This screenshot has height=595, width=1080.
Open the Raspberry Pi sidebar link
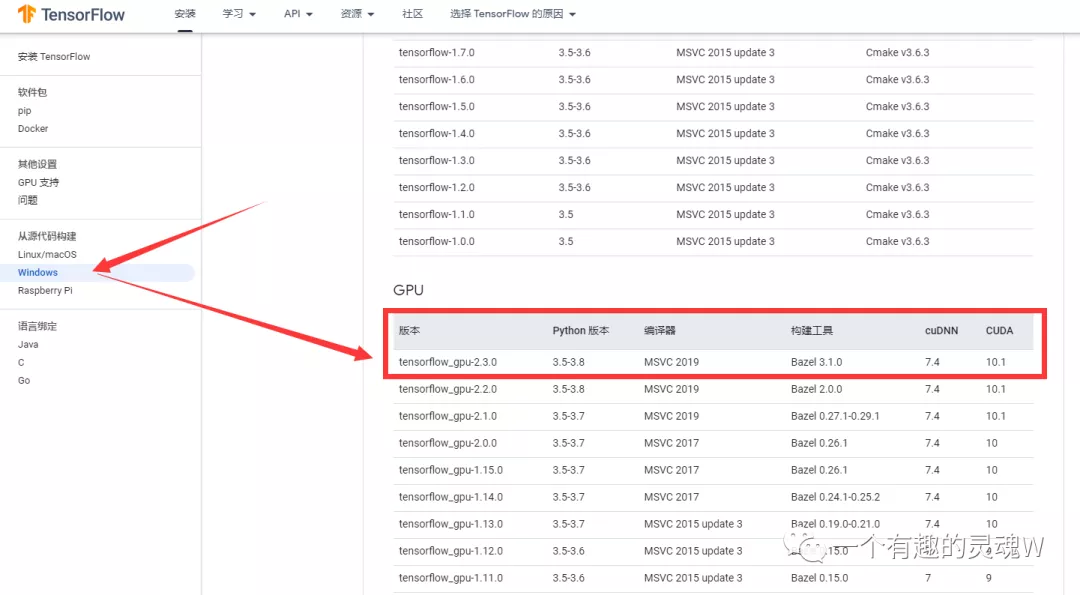tap(45, 291)
